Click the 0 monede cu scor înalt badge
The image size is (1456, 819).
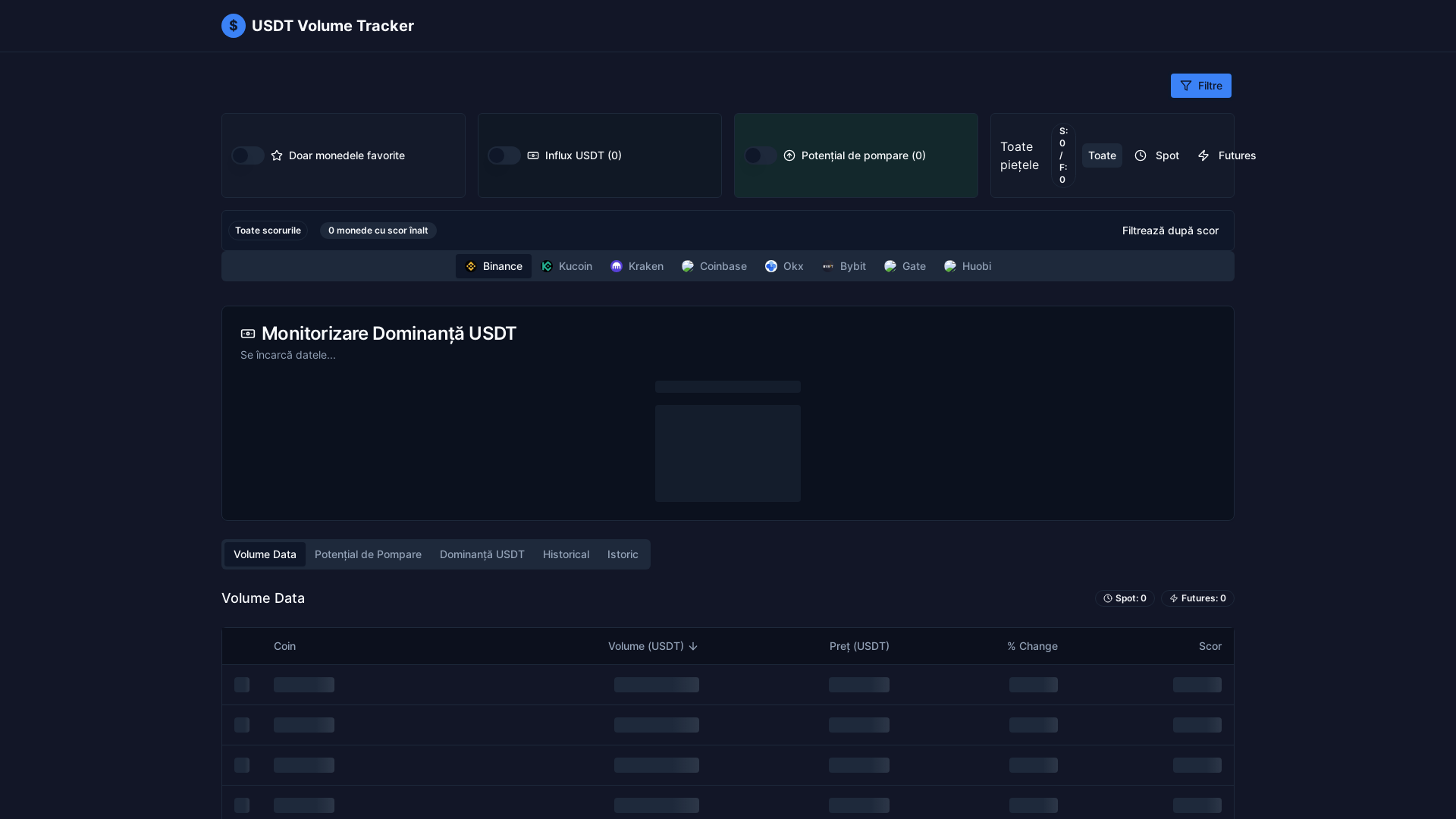click(x=378, y=231)
